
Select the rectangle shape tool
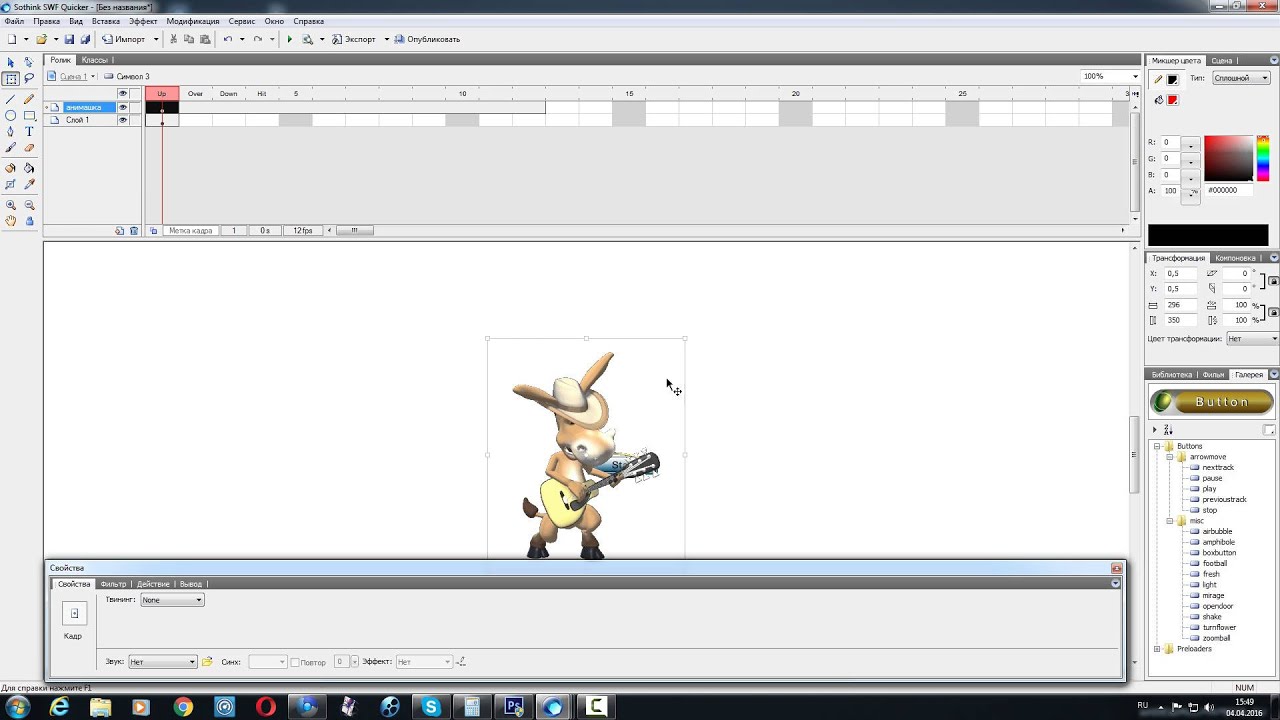pyautogui.click(x=29, y=115)
